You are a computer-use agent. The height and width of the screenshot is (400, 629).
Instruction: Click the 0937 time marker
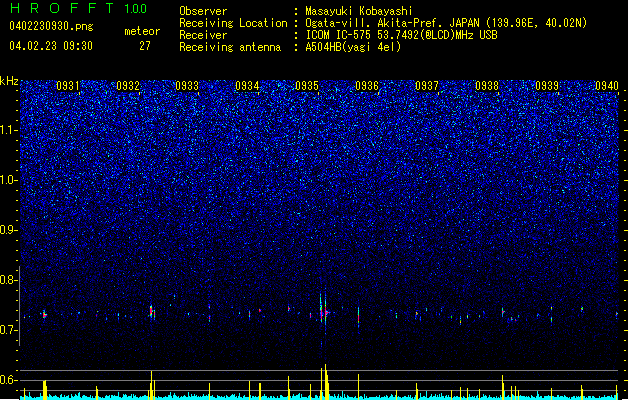pos(427,86)
